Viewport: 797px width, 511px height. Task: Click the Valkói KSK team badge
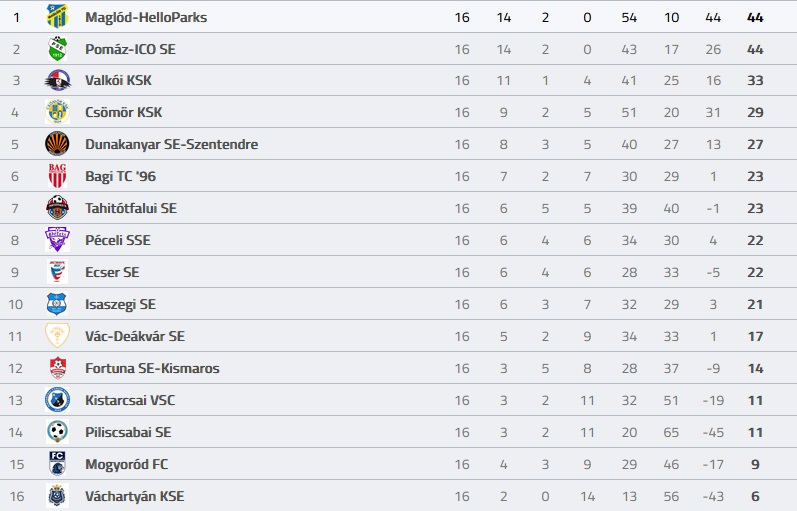[57, 81]
